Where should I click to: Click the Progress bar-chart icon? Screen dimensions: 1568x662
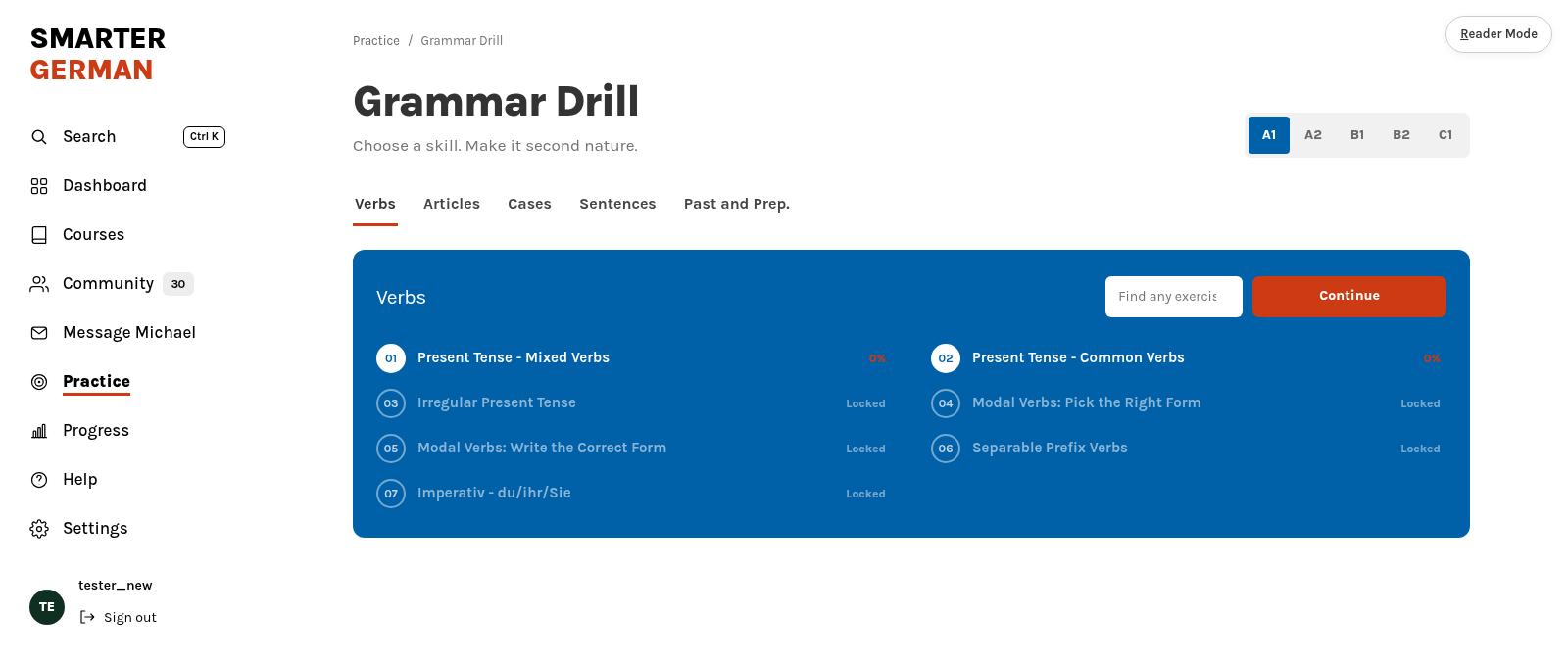[x=39, y=431]
